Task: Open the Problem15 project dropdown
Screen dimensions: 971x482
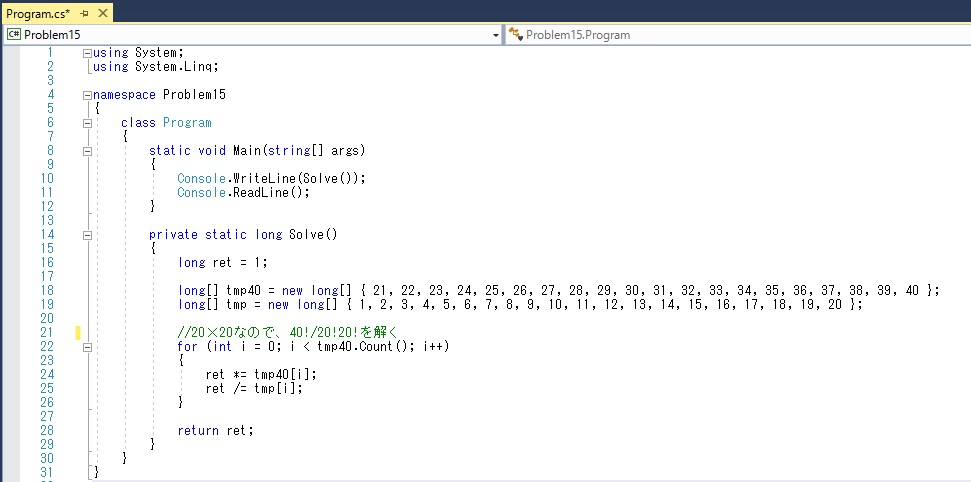Action: tap(495, 35)
